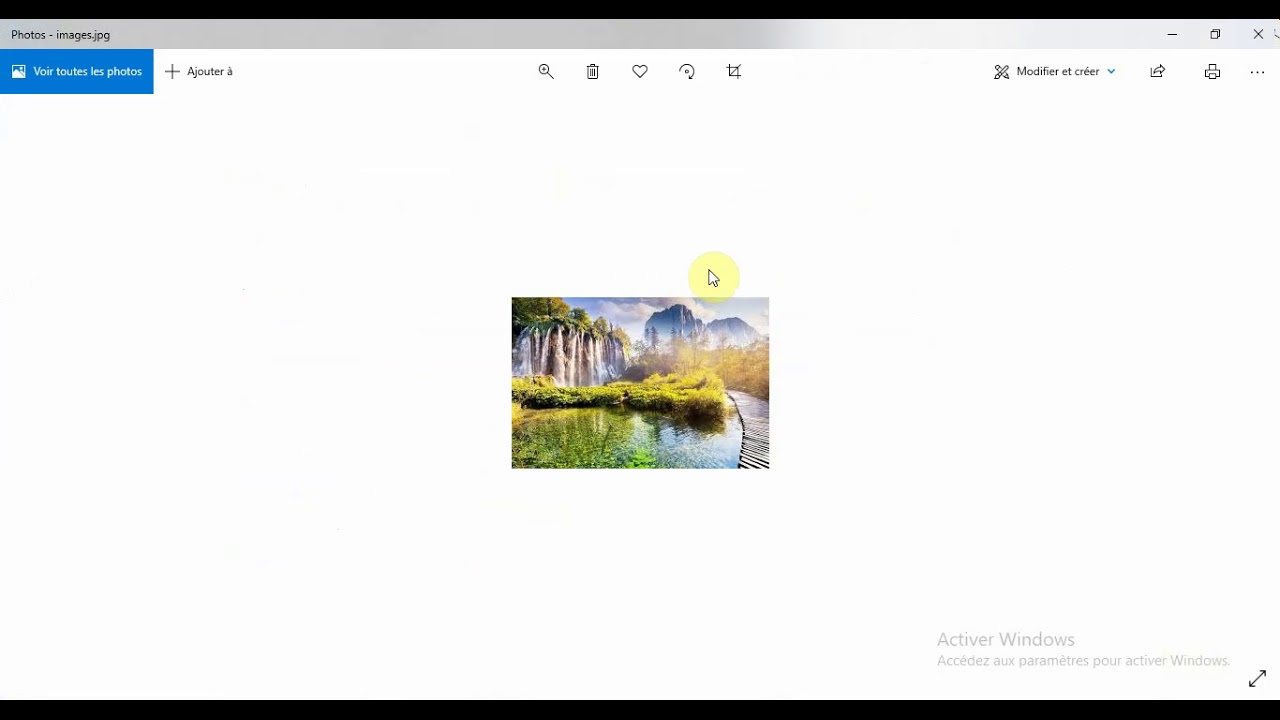Click the Ajouter à button
Screen dimensions: 1280x720
199,71
